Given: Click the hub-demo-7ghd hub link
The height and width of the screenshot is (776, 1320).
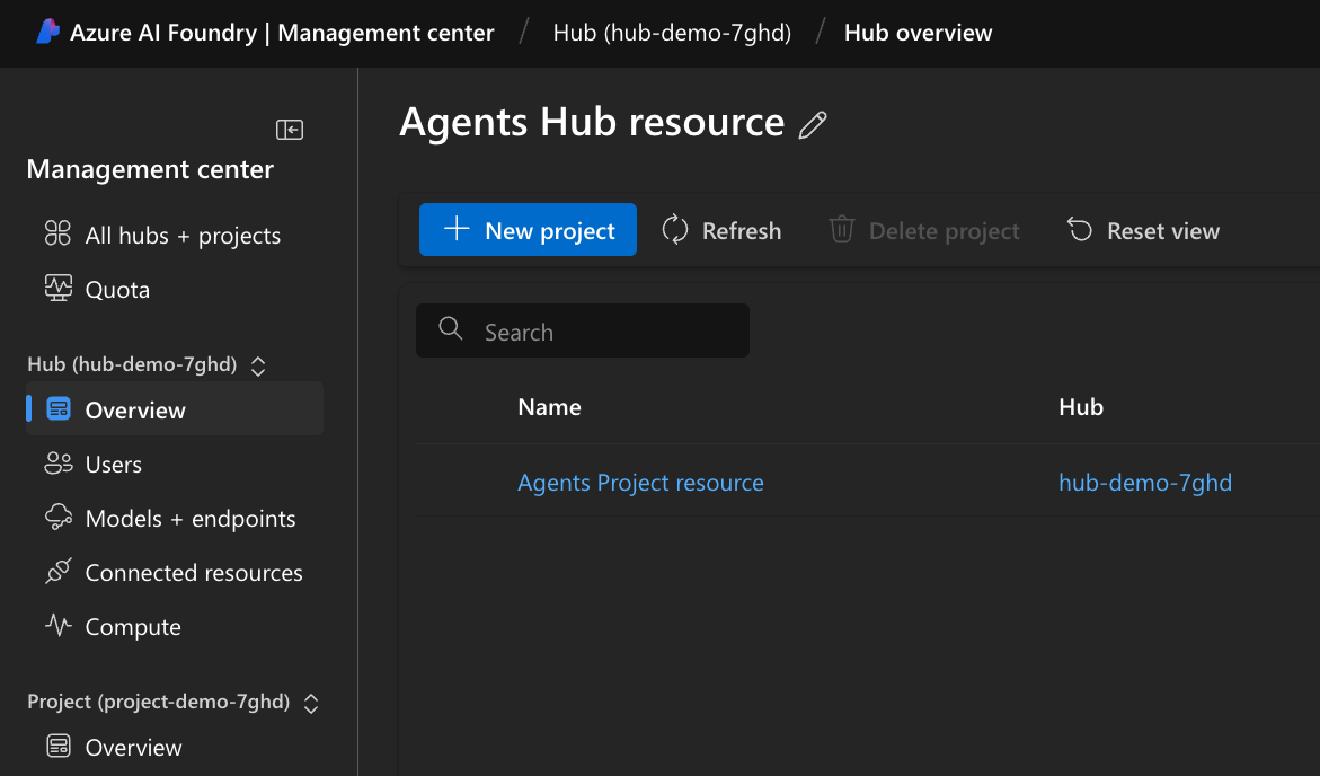Looking at the screenshot, I should 1145,482.
